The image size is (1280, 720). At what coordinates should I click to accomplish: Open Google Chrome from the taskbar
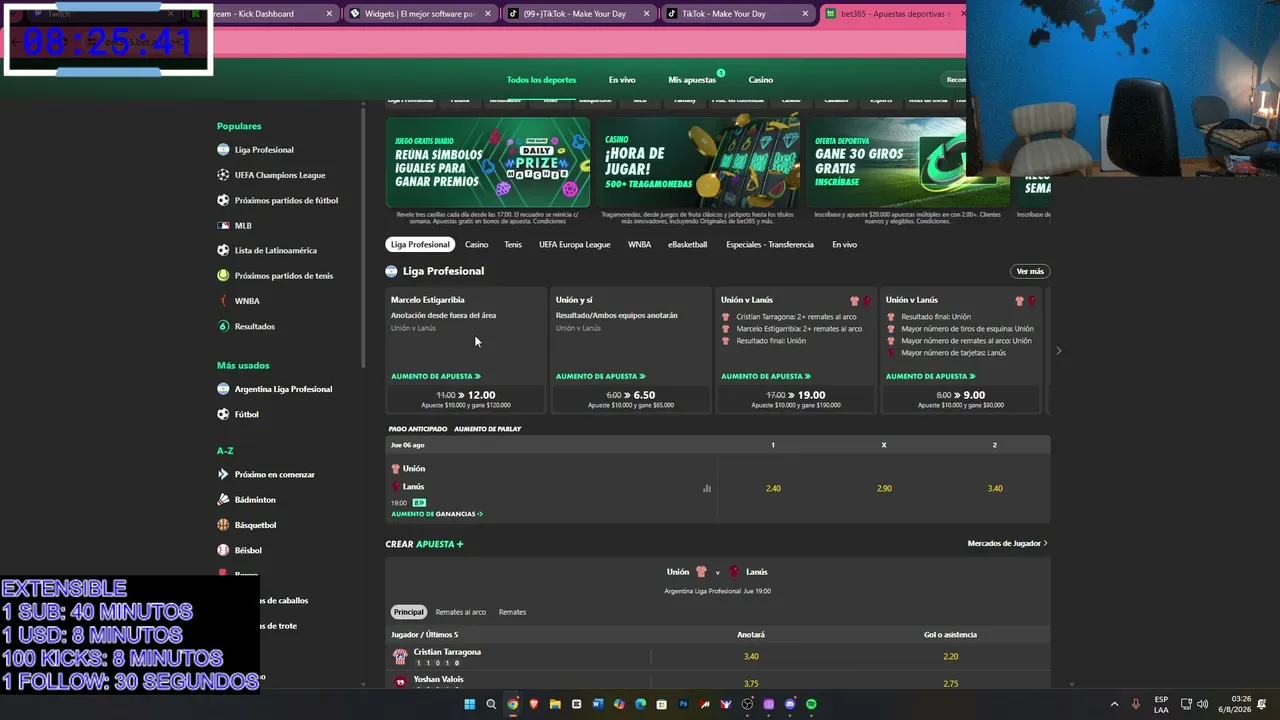512,704
